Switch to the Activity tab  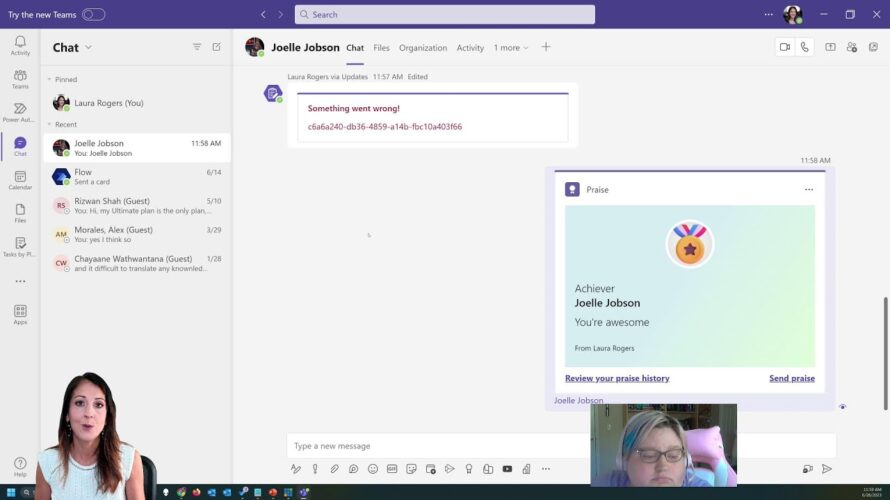(470, 48)
